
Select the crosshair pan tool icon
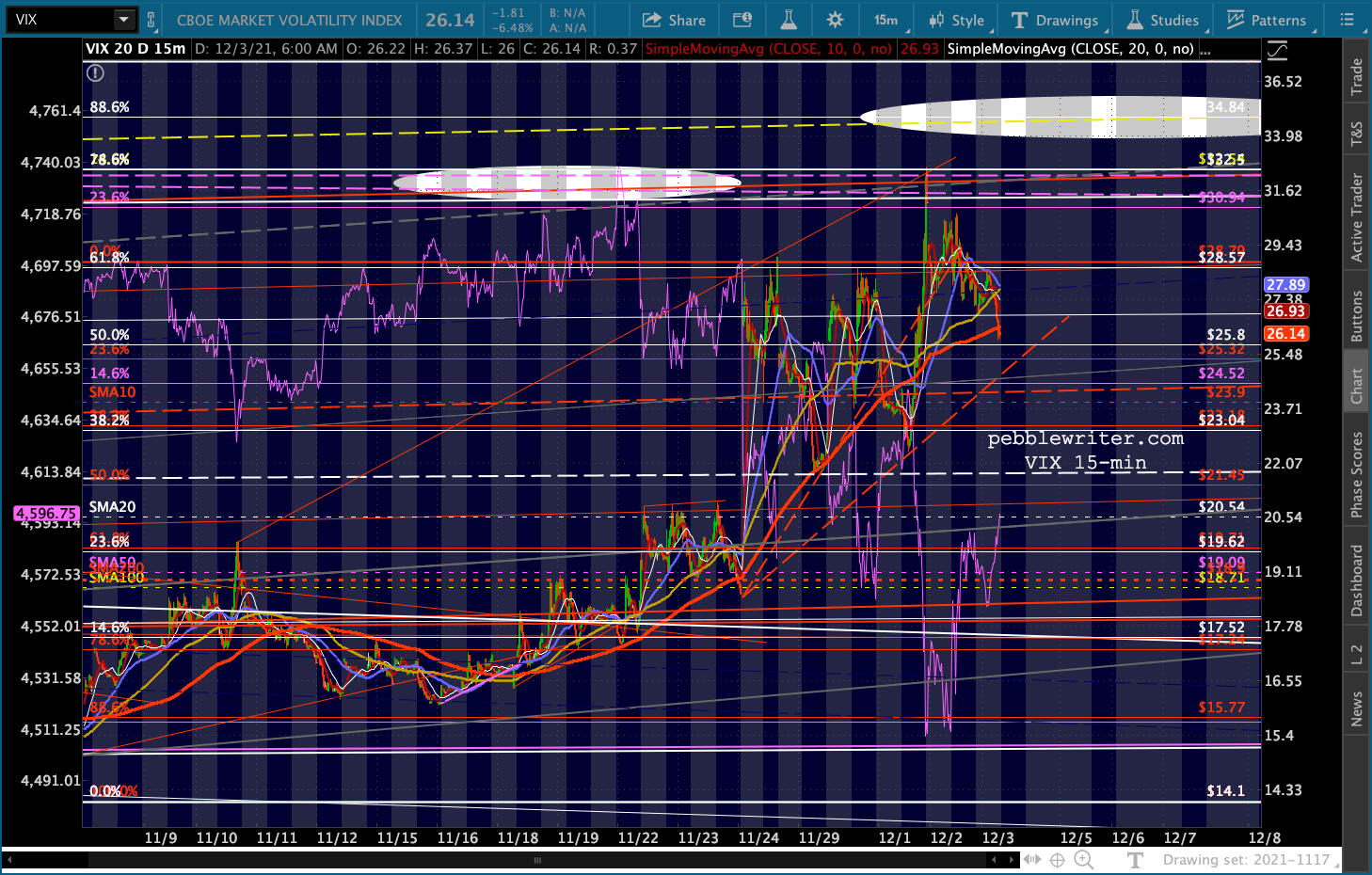[x=1058, y=859]
